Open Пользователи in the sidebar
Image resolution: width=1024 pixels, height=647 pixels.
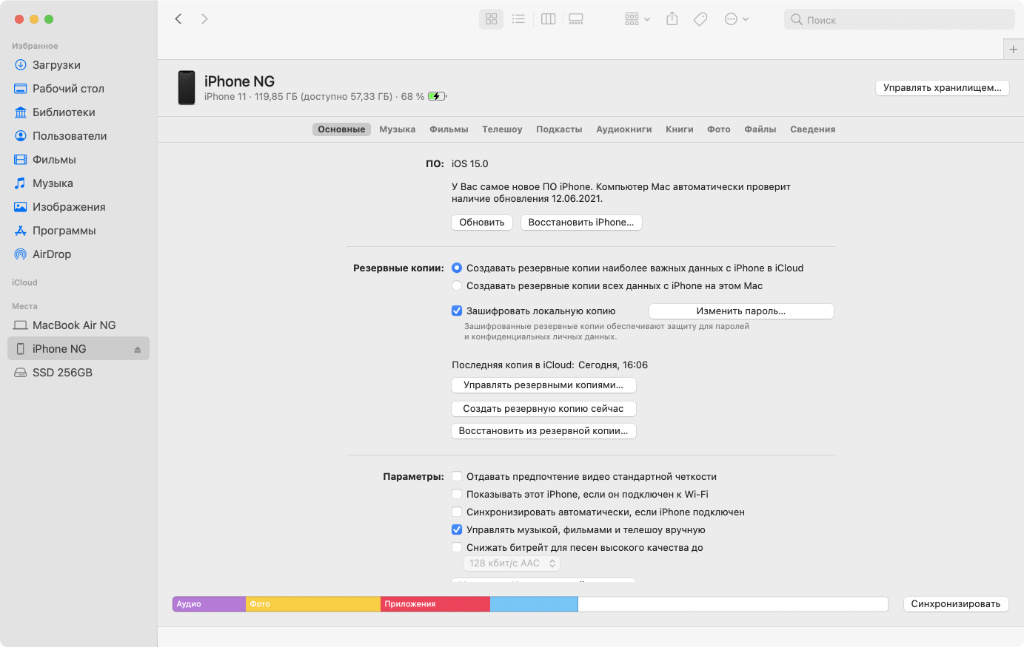pos(69,136)
